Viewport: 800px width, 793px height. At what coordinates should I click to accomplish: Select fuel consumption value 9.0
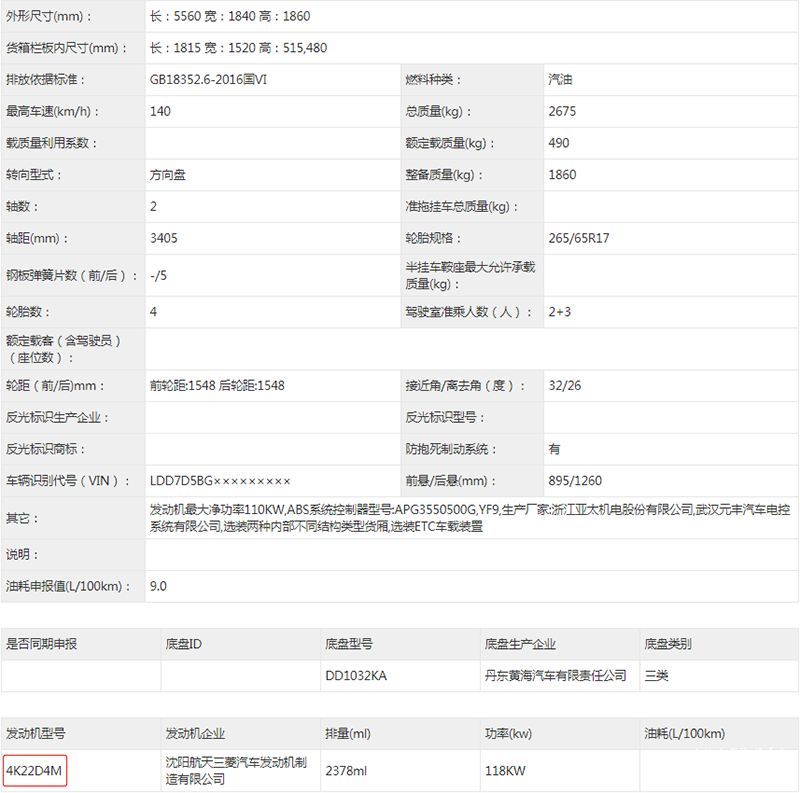pos(158,586)
